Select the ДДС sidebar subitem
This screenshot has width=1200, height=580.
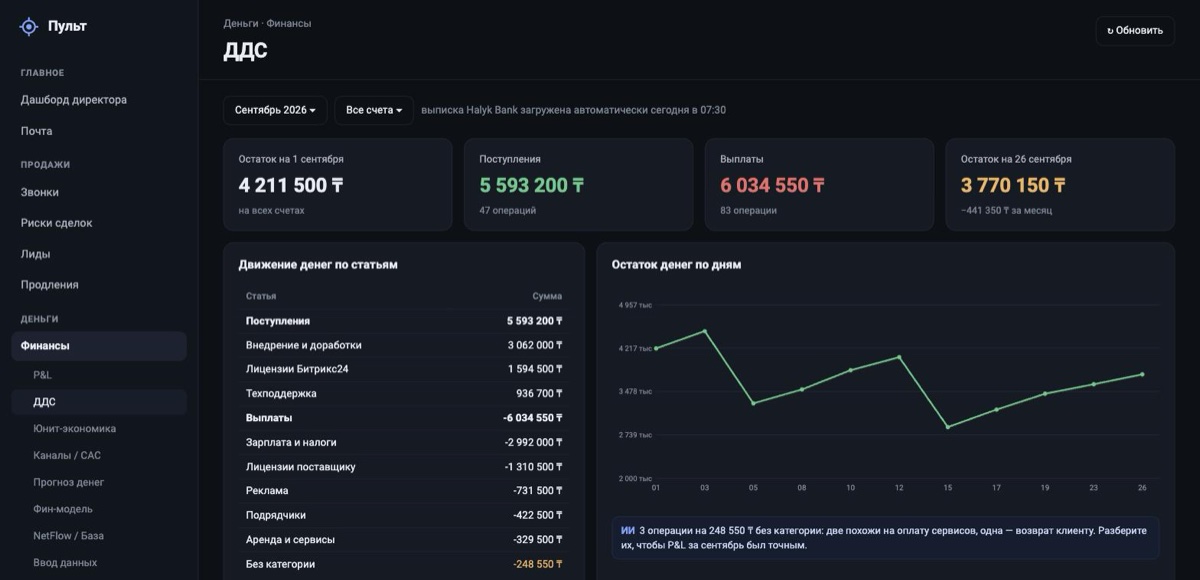coord(99,402)
